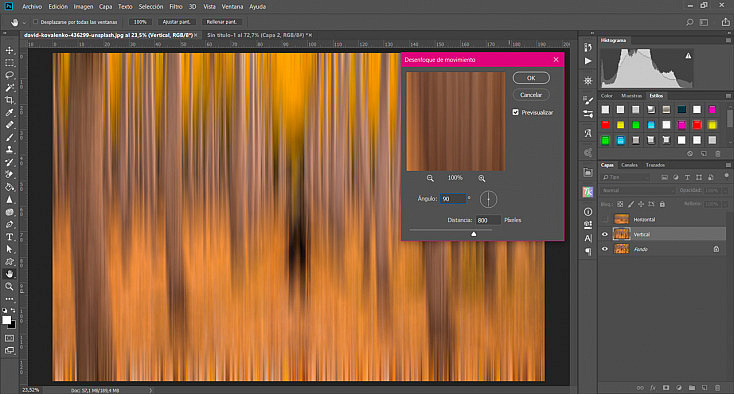The image size is (734, 394).
Task: Open the Estilos panel menu
Action: point(728,96)
